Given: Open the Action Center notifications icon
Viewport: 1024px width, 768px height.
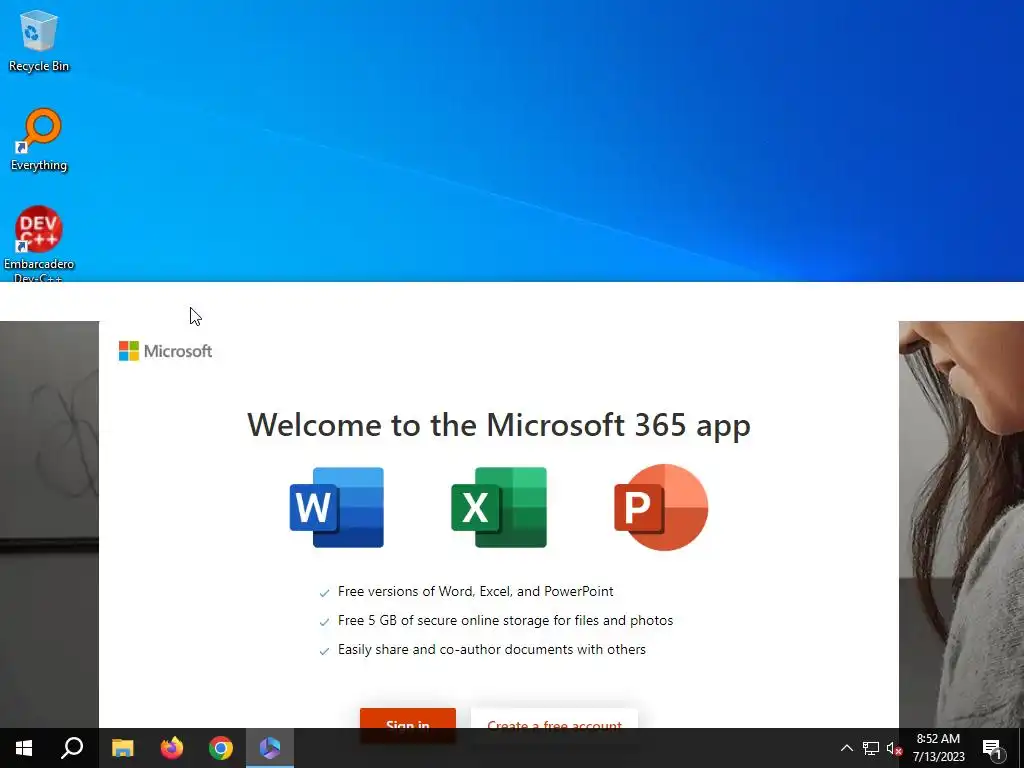Looking at the screenshot, I should point(993,748).
